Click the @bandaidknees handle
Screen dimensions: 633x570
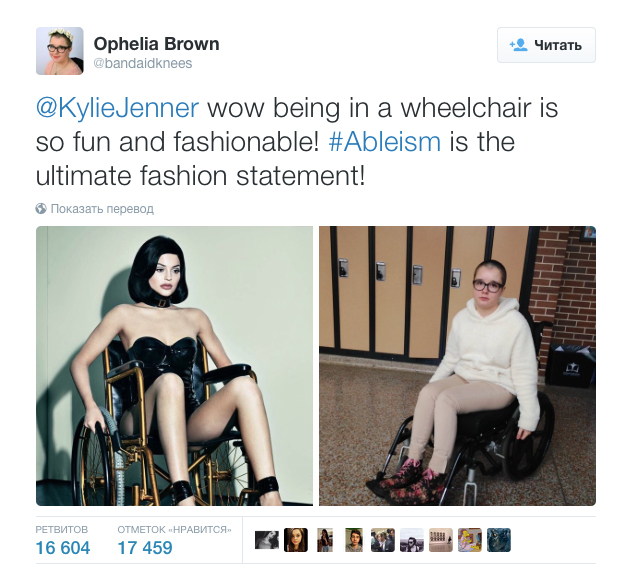coord(143,63)
